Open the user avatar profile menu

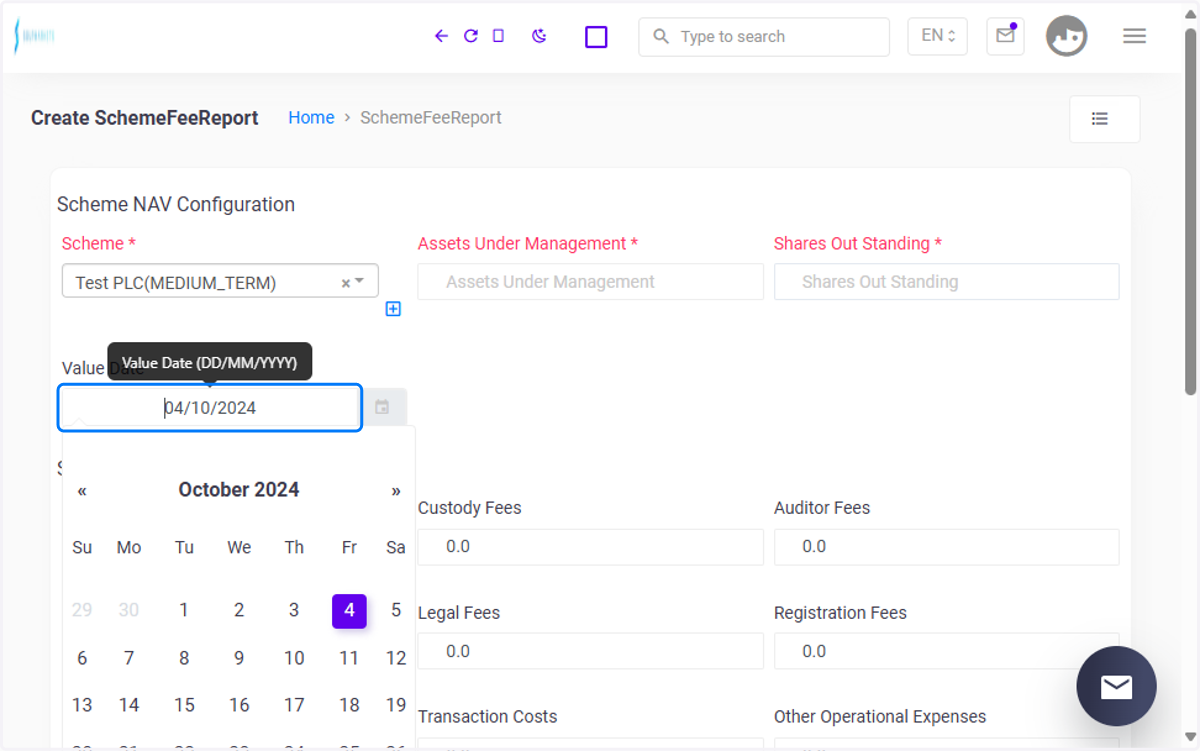pyautogui.click(x=1066, y=36)
